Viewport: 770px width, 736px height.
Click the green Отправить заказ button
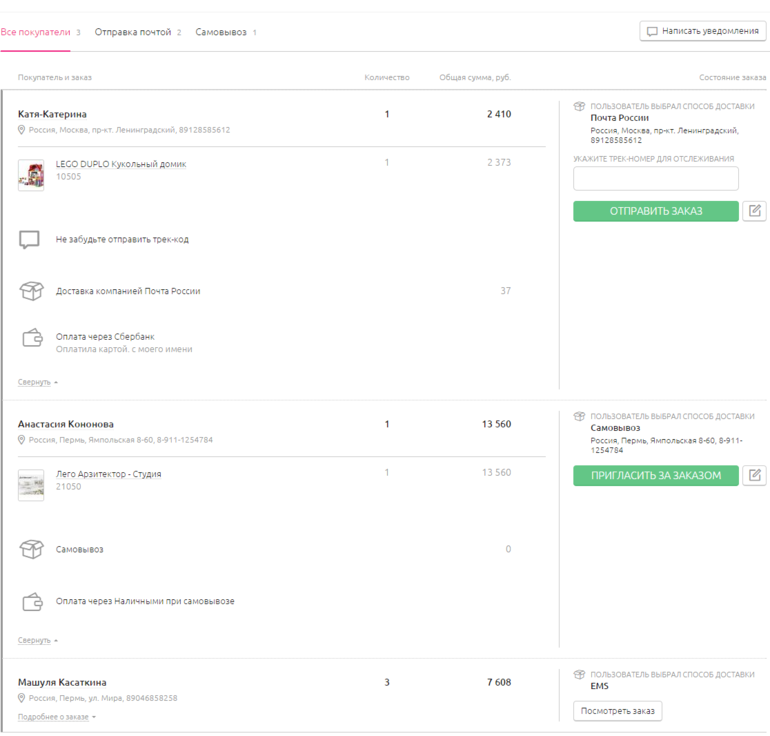[655, 211]
